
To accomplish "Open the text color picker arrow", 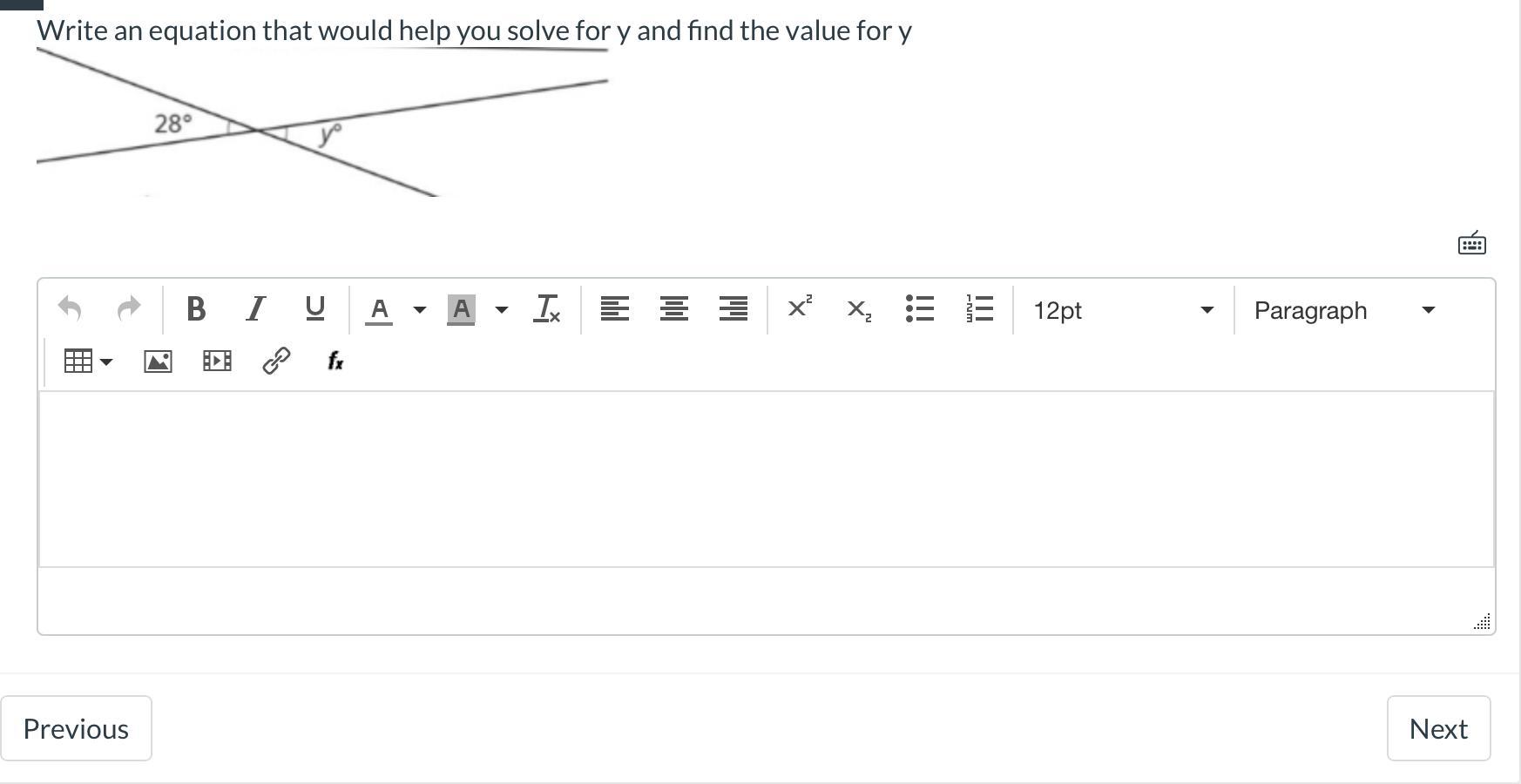I will click(420, 310).
